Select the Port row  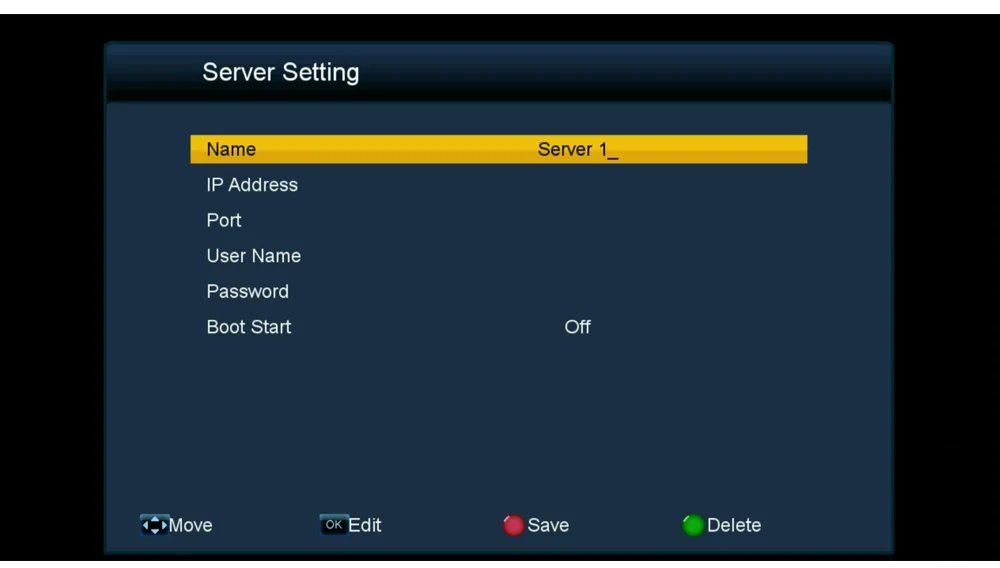click(x=498, y=221)
